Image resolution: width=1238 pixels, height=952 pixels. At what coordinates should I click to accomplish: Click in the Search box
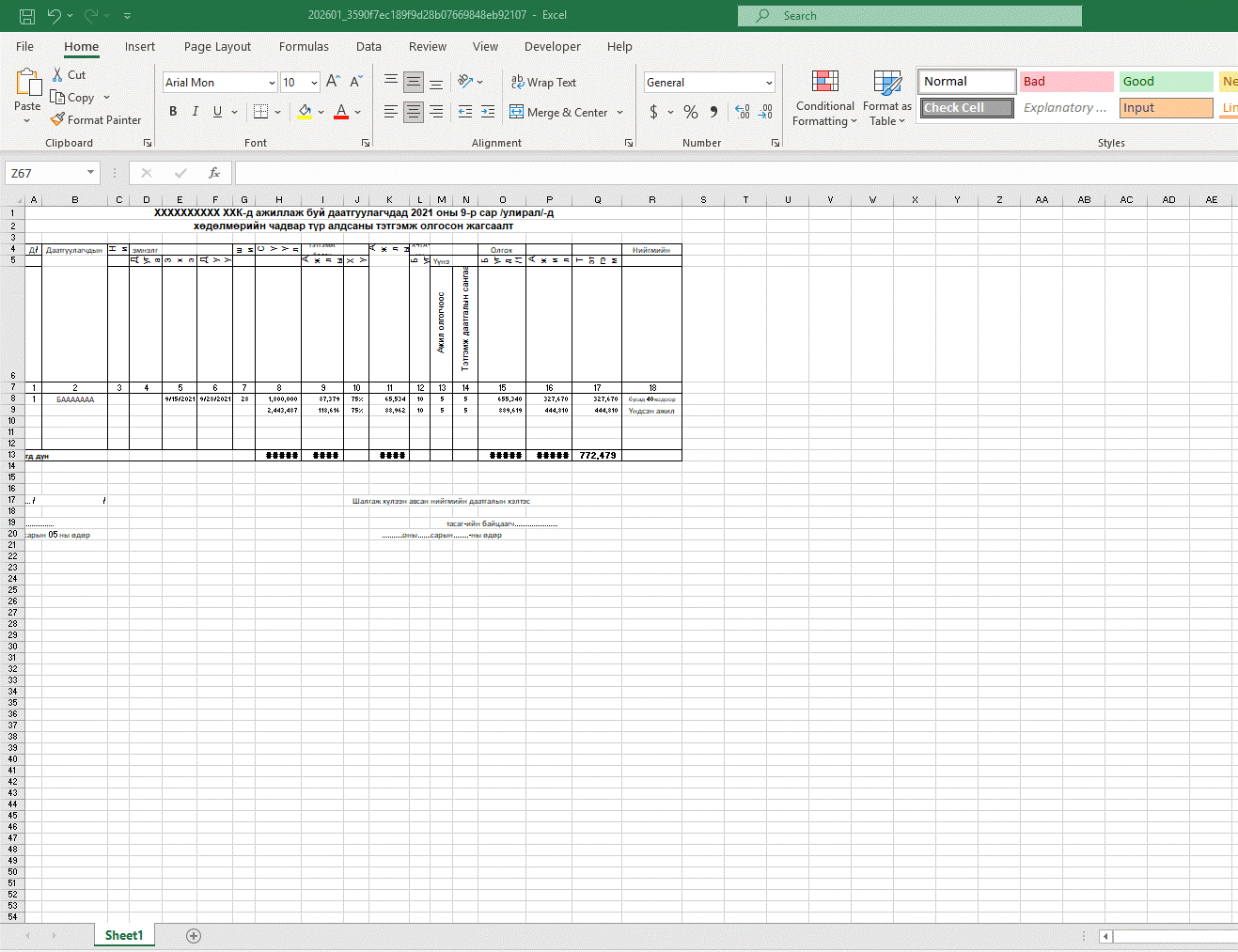coord(909,16)
